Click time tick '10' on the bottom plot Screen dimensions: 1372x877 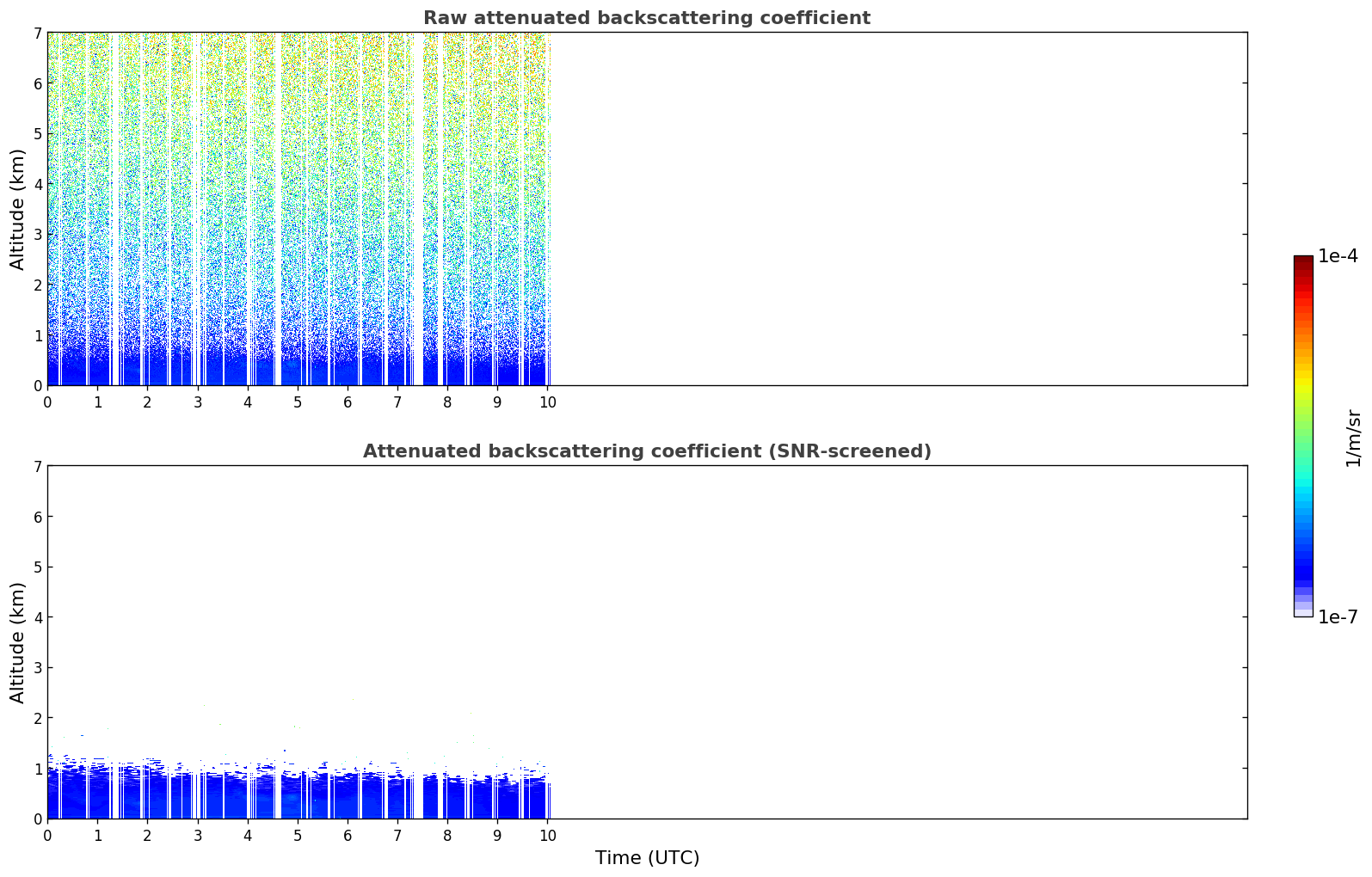coord(547,836)
